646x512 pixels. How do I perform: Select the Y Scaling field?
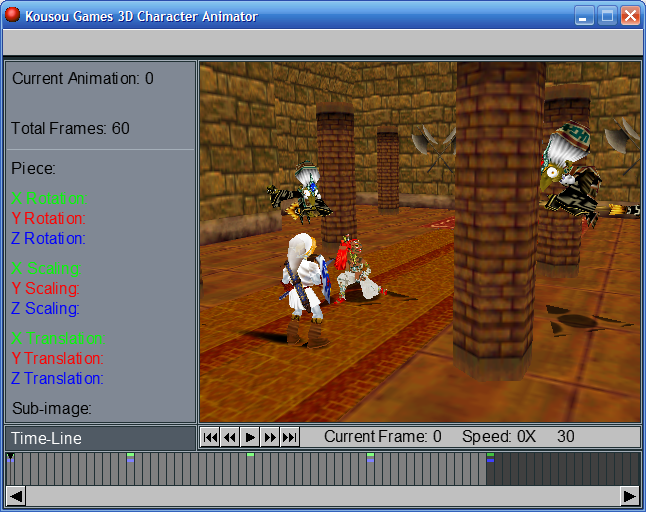tap(45, 288)
